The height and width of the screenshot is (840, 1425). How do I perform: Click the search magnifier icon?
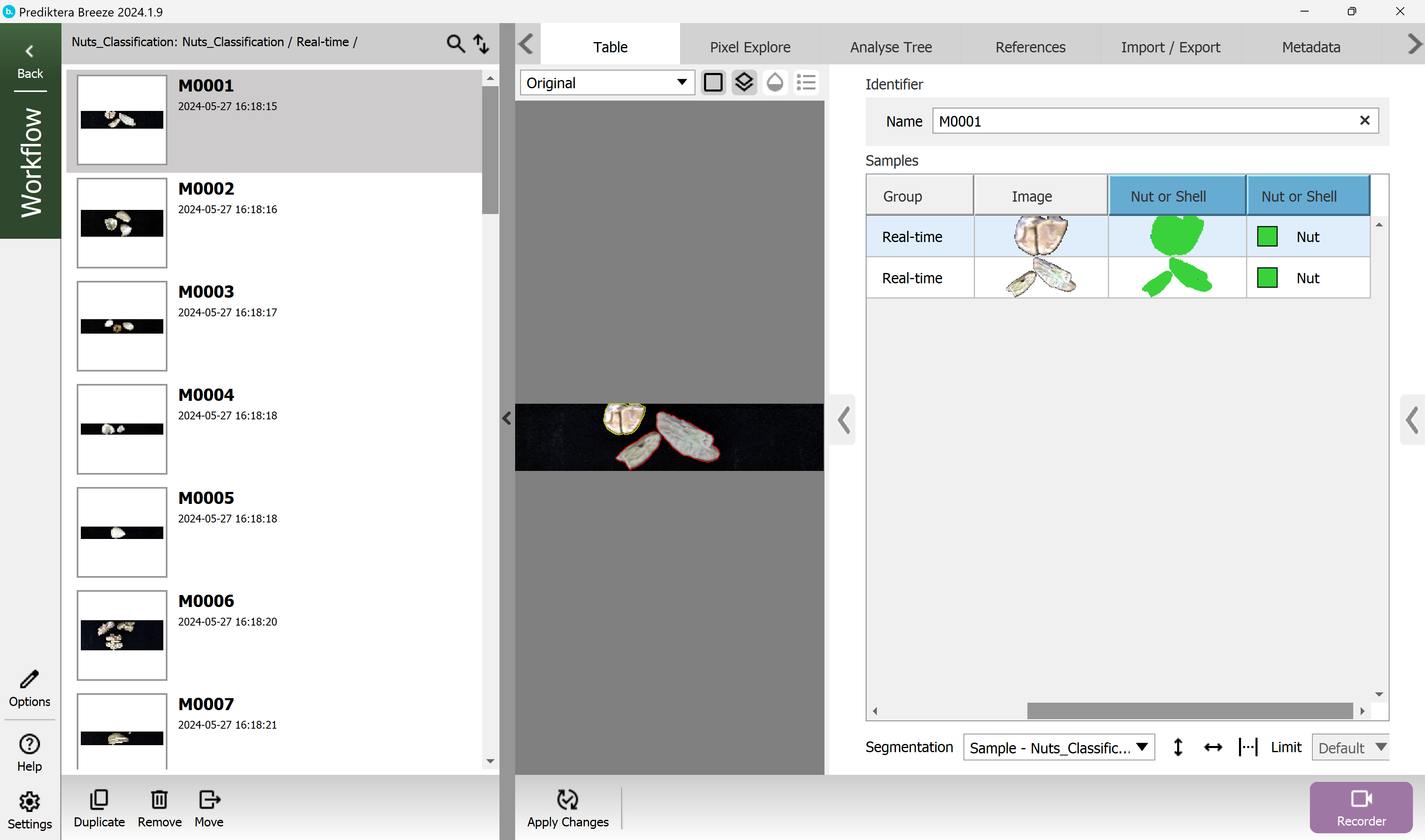455,44
